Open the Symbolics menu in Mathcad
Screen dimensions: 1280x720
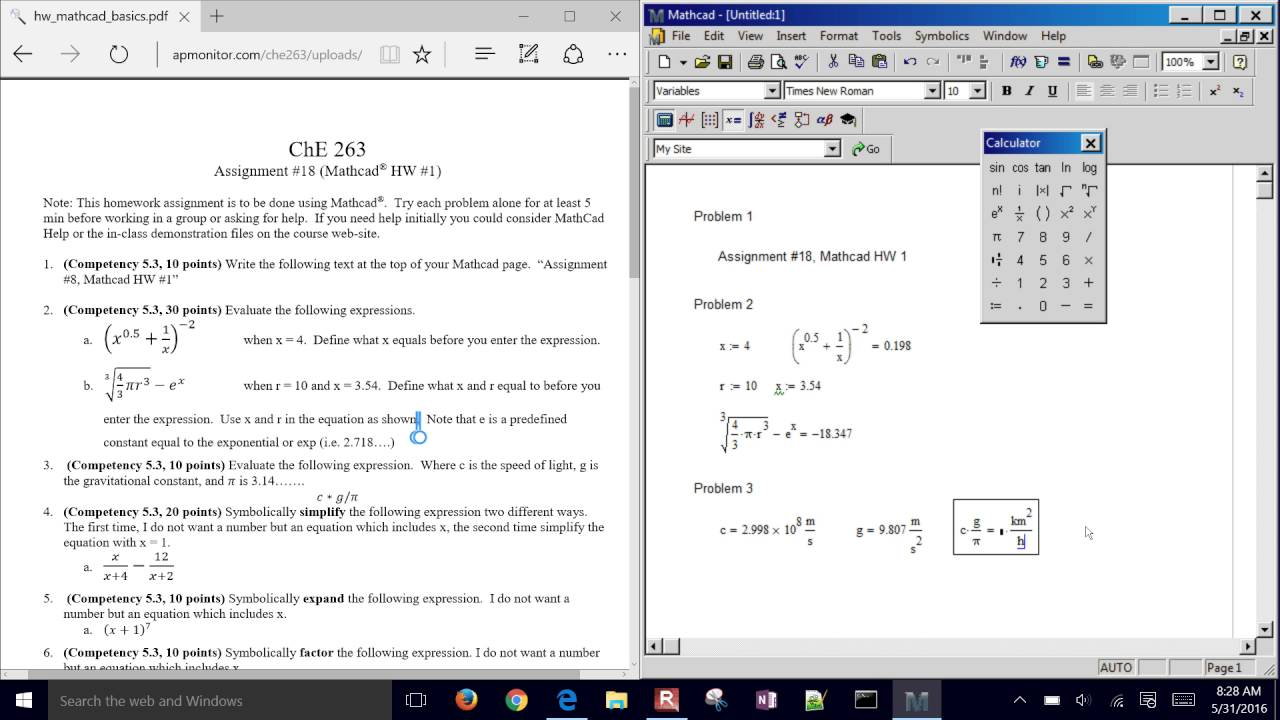coord(942,36)
